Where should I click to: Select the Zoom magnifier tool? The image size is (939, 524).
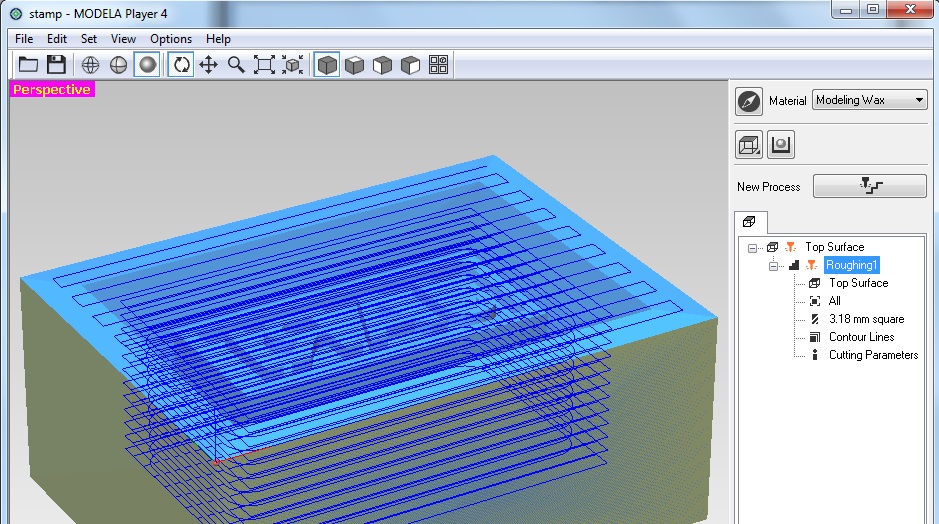point(236,65)
